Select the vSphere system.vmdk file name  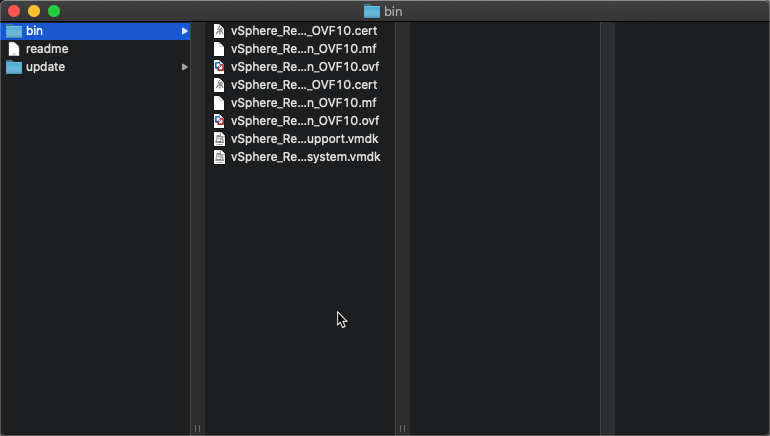(x=305, y=157)
